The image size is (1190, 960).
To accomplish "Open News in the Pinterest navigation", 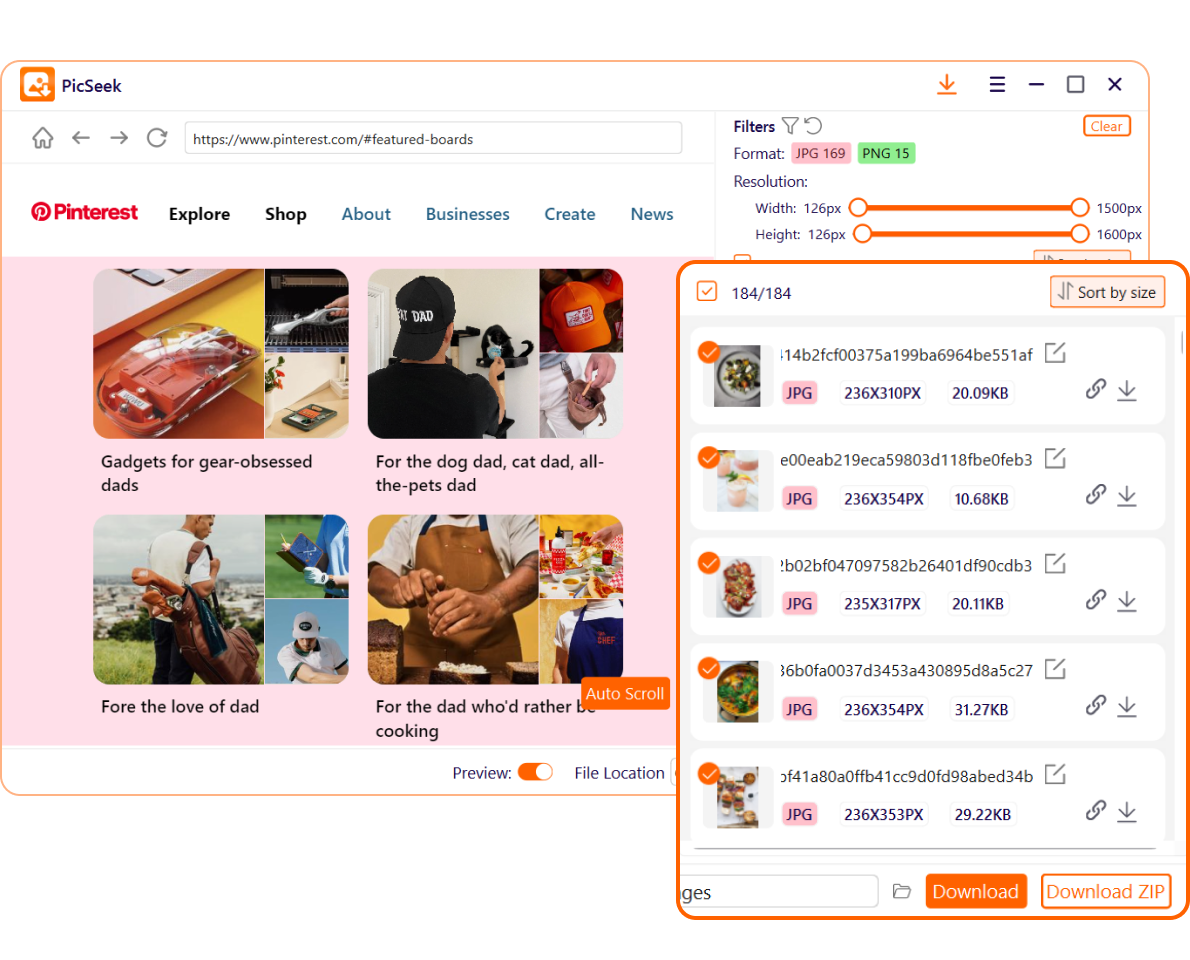I will [x=652, y=214].
